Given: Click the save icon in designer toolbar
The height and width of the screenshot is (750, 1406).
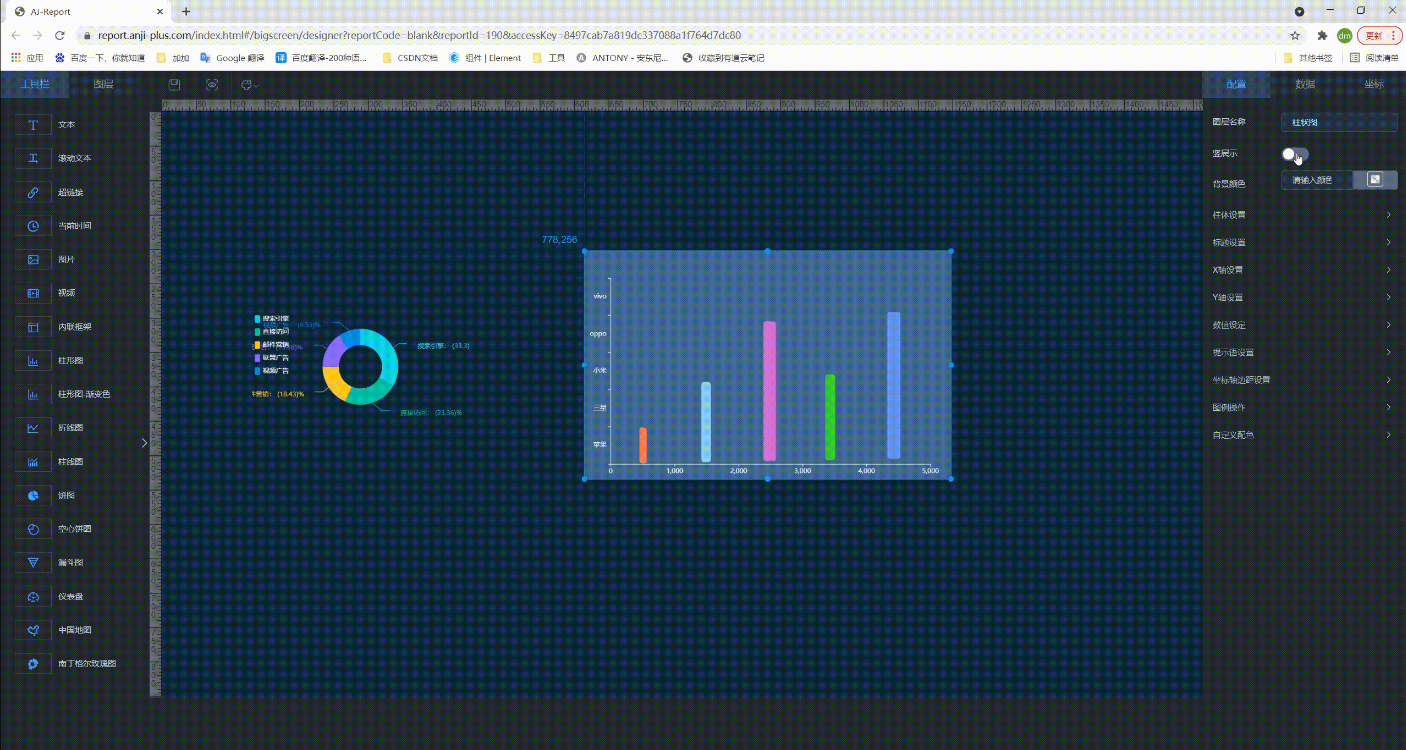Looking at the screenshot, I should (x=175, y=85).
